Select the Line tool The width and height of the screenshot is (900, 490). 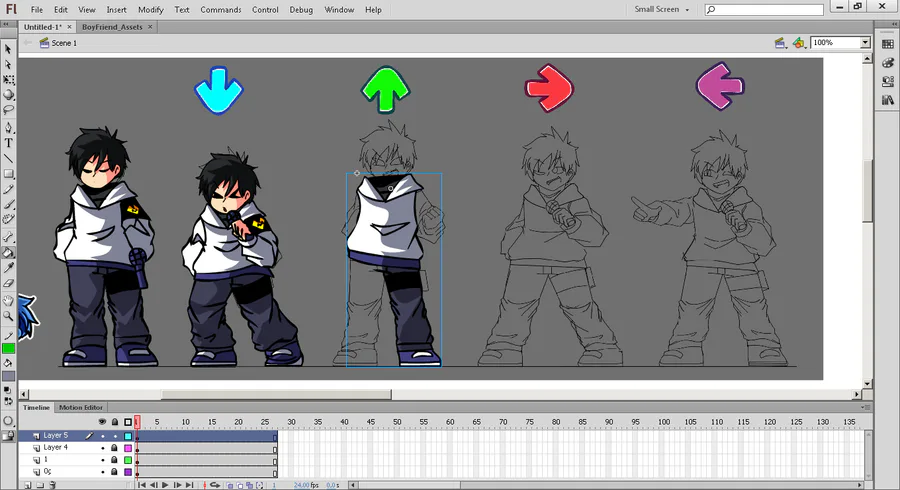click(x=9, y=158)
